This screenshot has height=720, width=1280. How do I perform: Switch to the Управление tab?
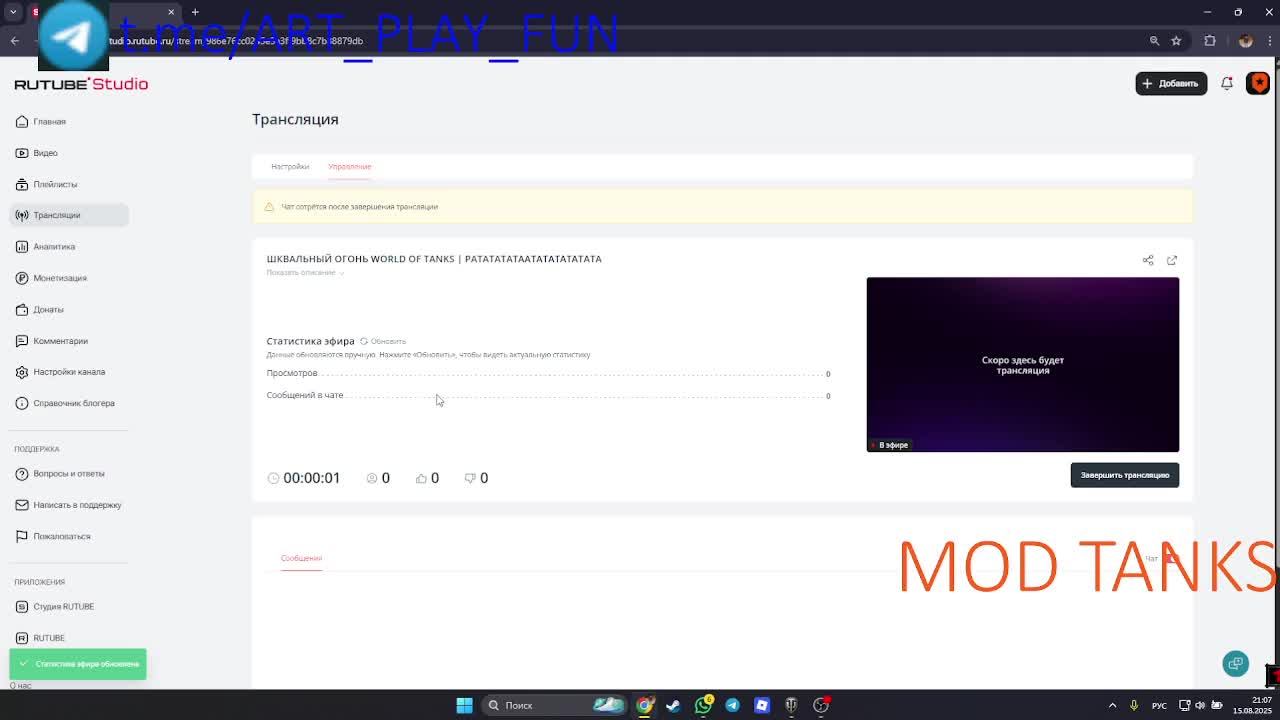point(349,166)
